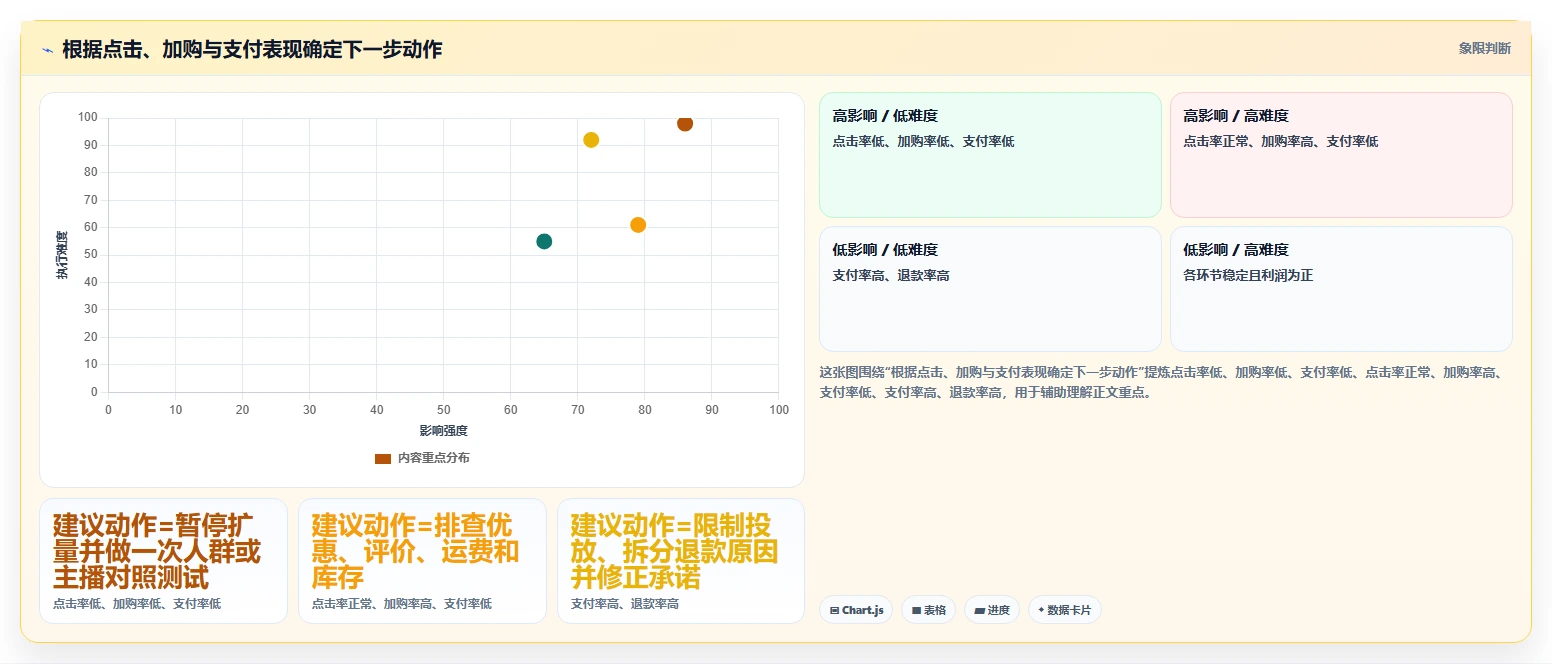Click the dark orange data point near 98
Viewport: 1552px width, 664px height.
(x=685, y=123)
